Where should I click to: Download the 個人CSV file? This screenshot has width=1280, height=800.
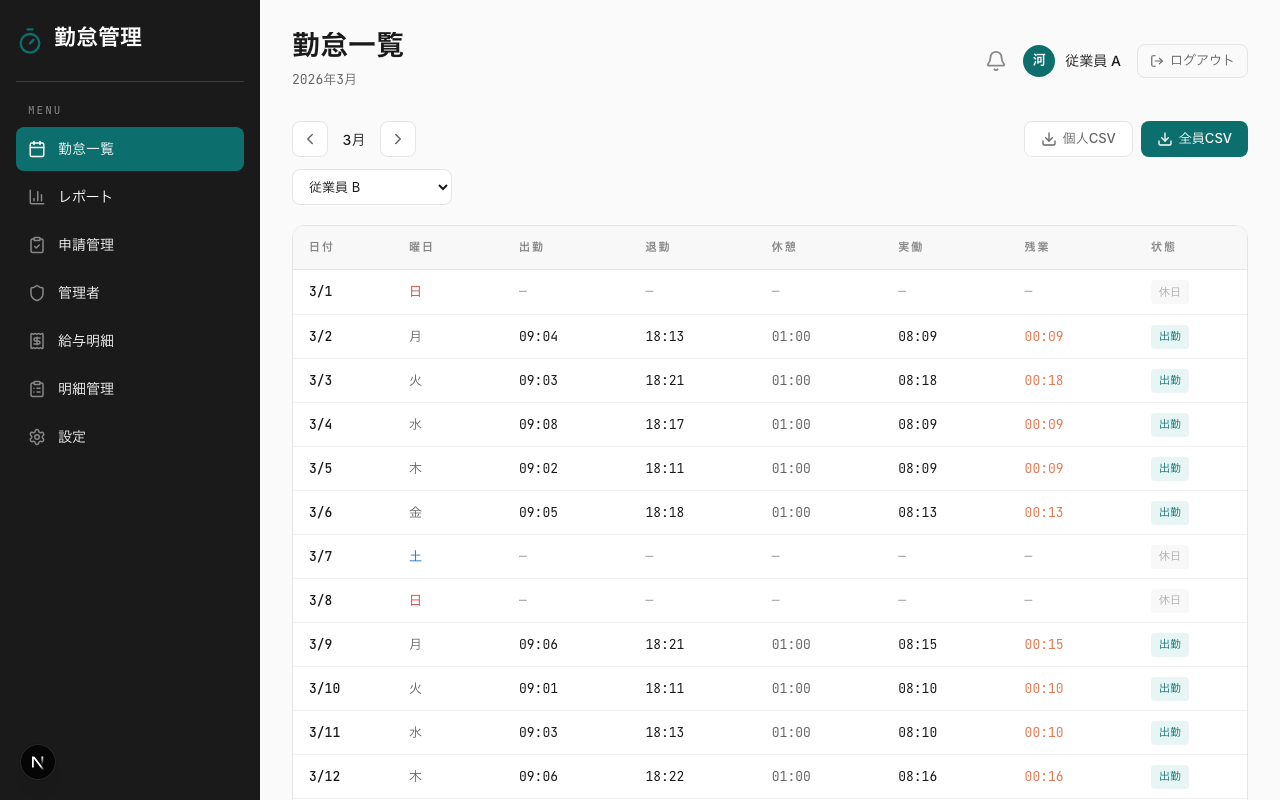pyautogui.click(x=1077, y=139)
